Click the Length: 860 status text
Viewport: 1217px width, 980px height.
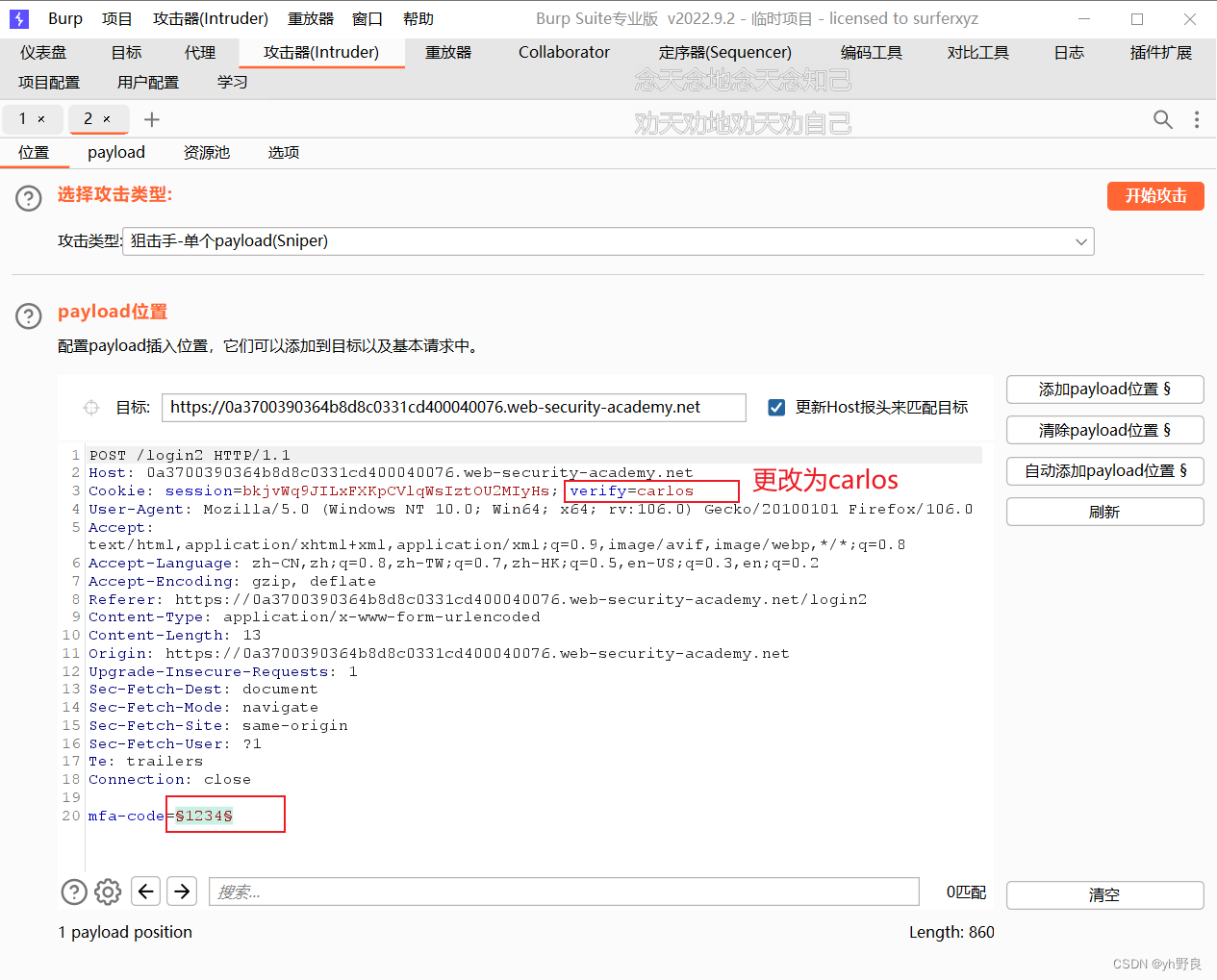(951, 932)
